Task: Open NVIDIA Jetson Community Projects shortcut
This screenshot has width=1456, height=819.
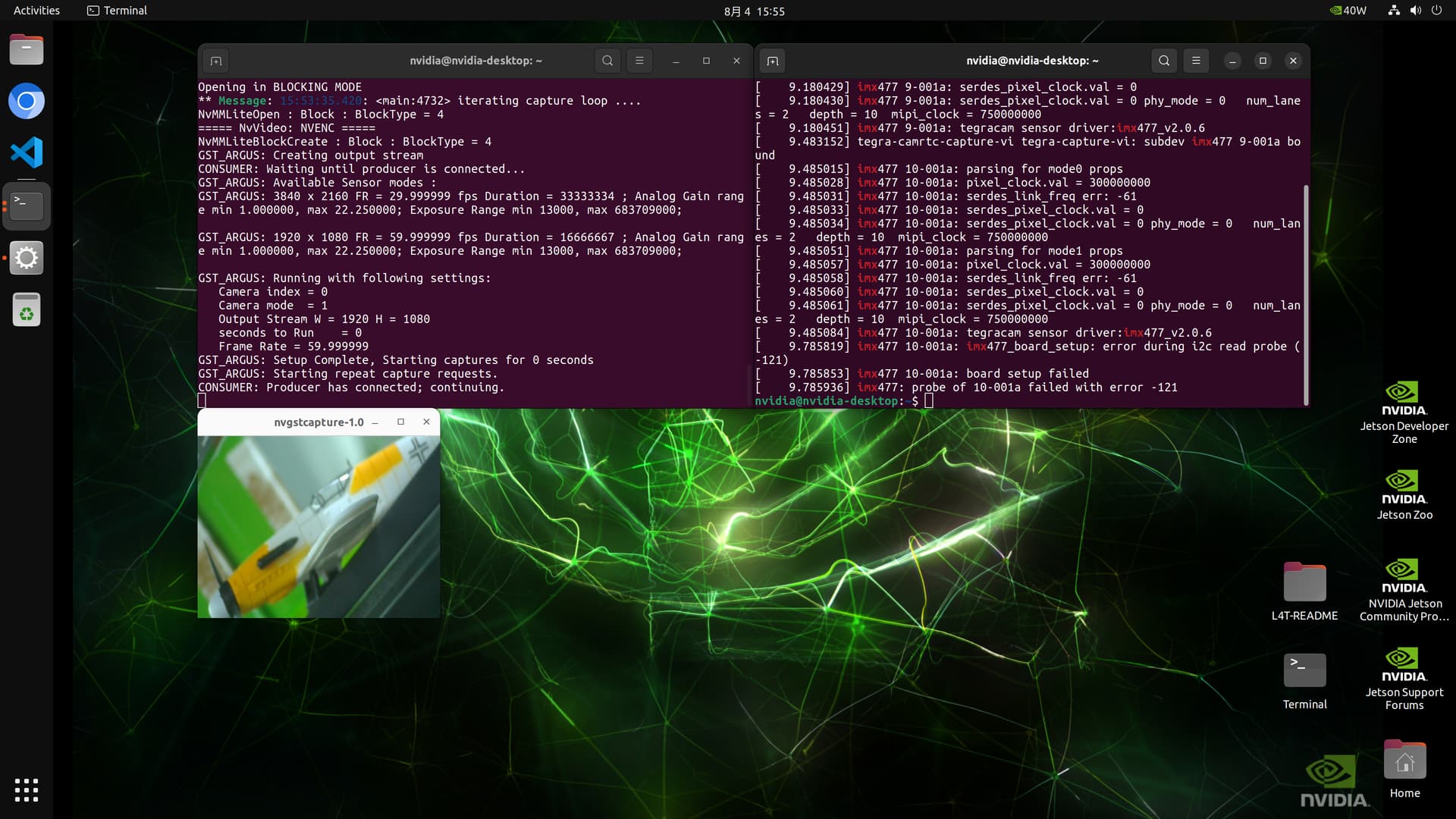Action: coord(1404,590)
